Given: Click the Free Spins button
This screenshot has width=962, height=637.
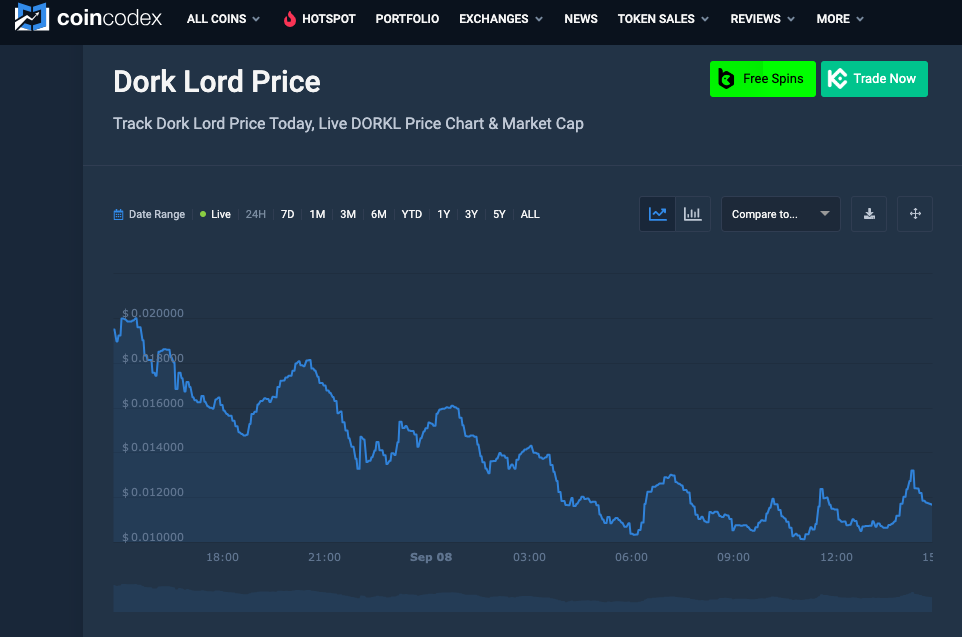Looking at the screenshot, I should coord(763,79).
